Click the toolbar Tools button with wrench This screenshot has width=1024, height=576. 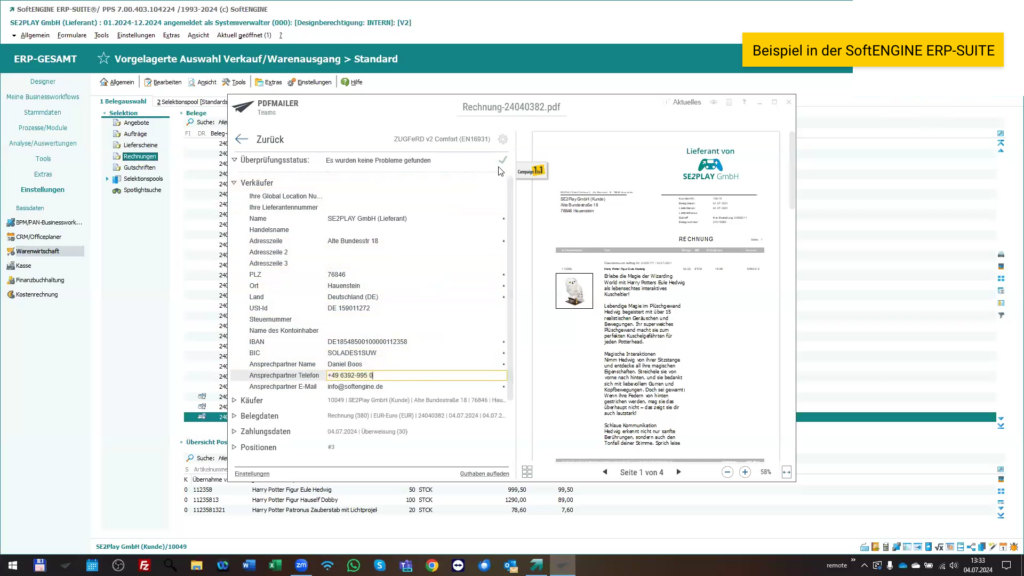(x=234, y=82)
